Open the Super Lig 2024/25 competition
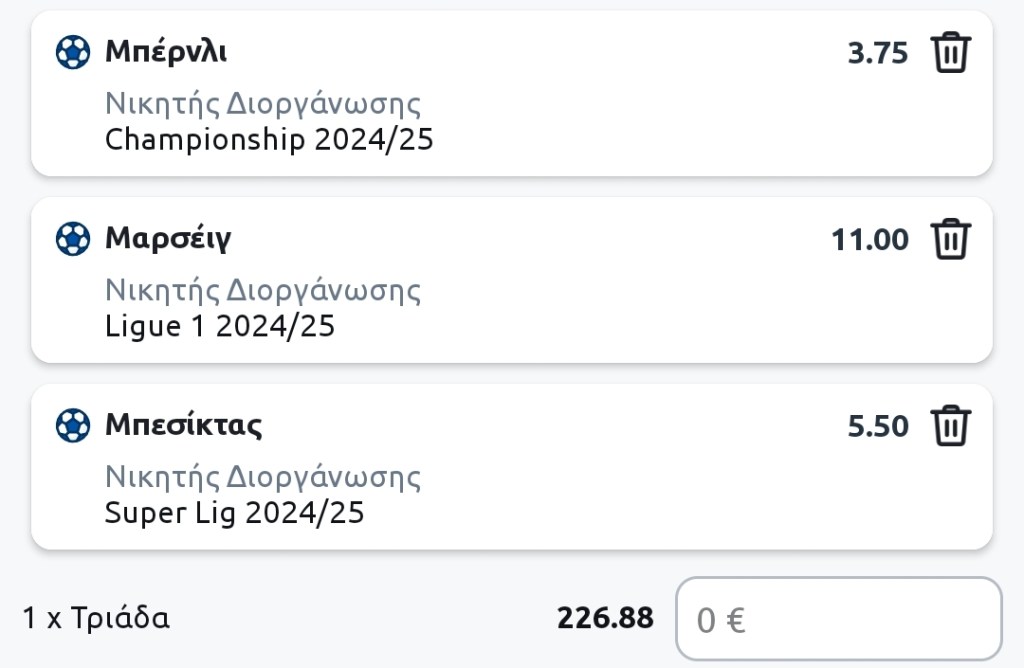Image resolution: width=1024 pixels, height=668 pixels. coord(234,513)
